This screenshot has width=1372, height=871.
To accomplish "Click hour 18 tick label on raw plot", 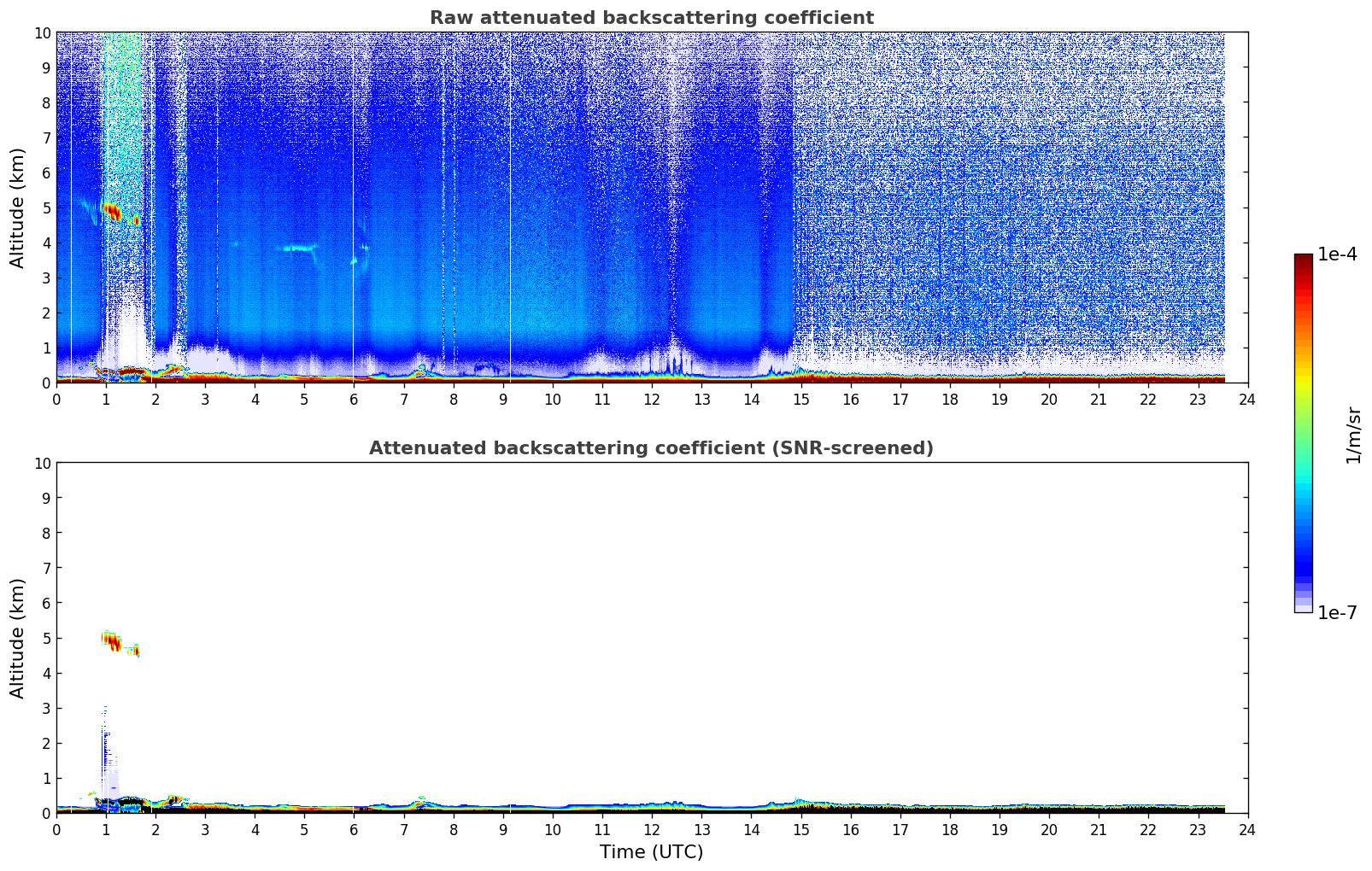I will [950, 399].
